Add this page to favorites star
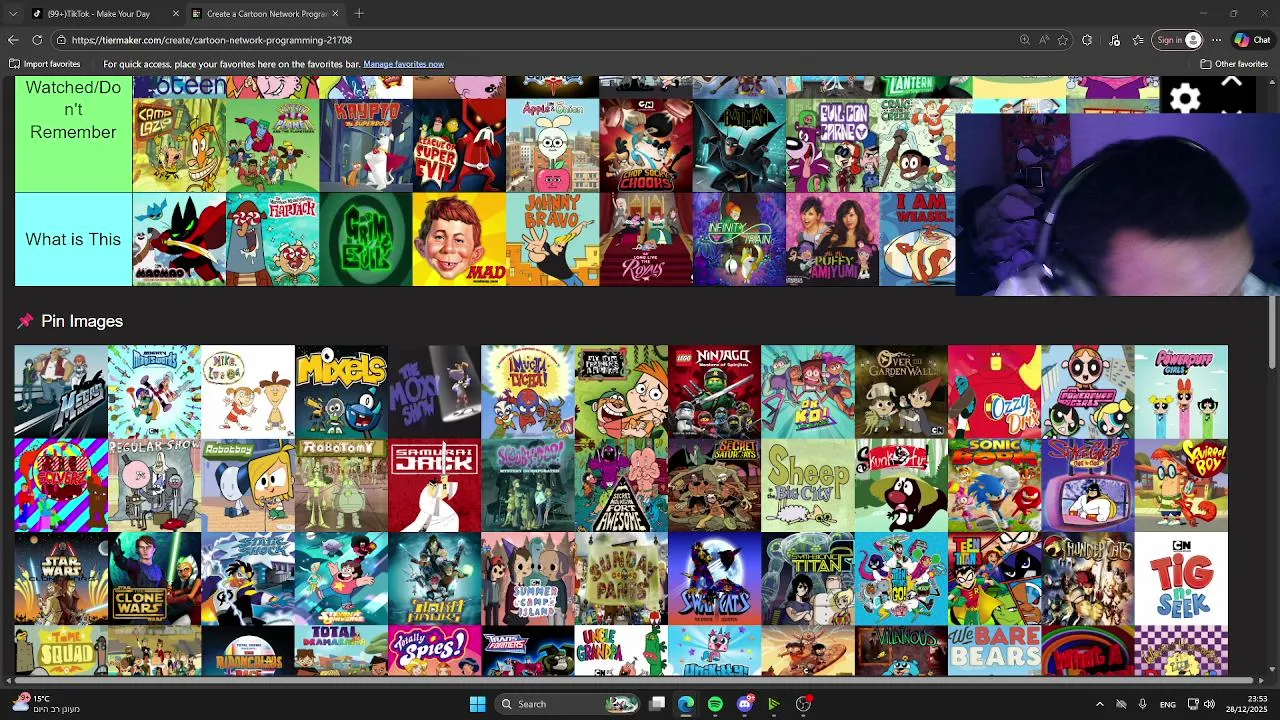 tap(1063, 40)
